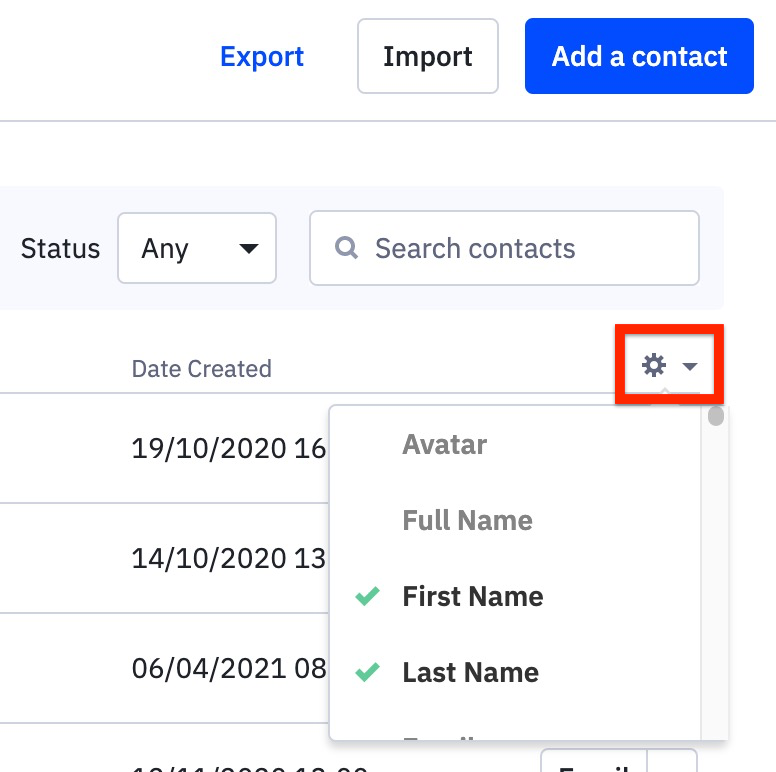Open the Status dropdown set to Any

196,248
